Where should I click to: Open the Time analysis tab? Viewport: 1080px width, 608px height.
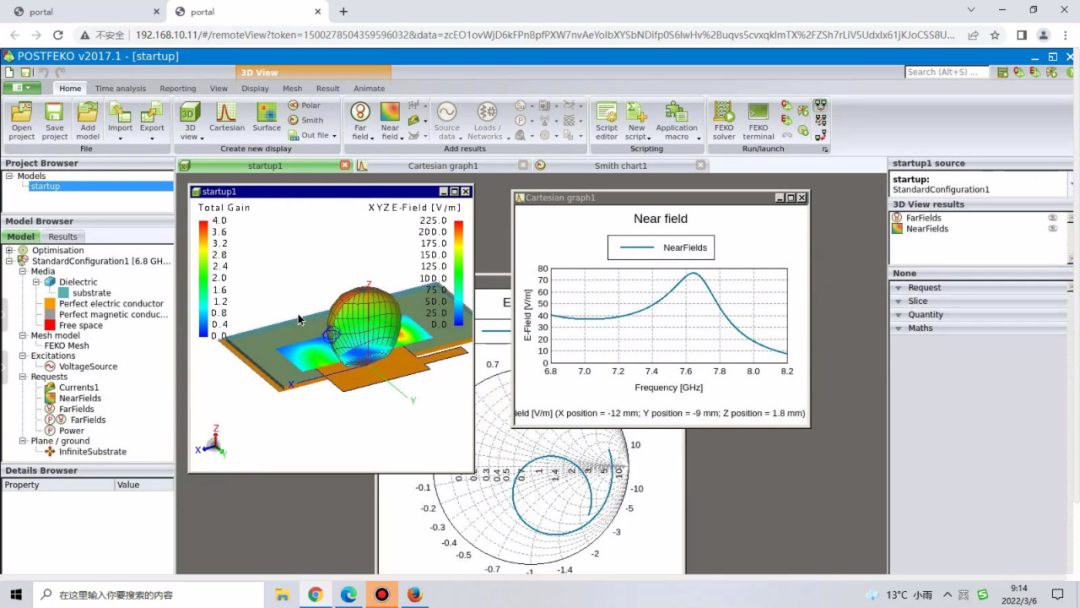pyautogui.click(x=121, y=88)
